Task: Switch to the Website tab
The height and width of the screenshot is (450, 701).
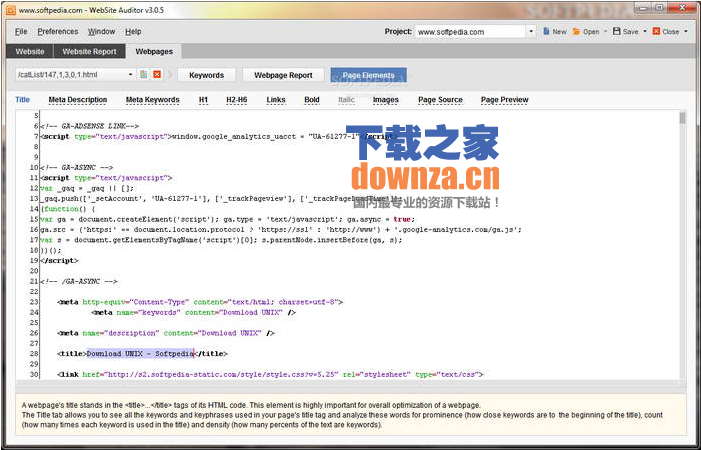Action: coord(30,51)
